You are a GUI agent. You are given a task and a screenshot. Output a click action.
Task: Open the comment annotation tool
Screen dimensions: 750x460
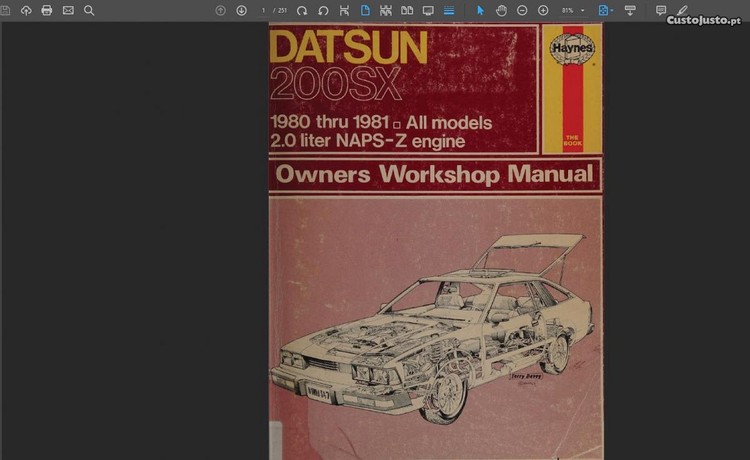(661, 10)
